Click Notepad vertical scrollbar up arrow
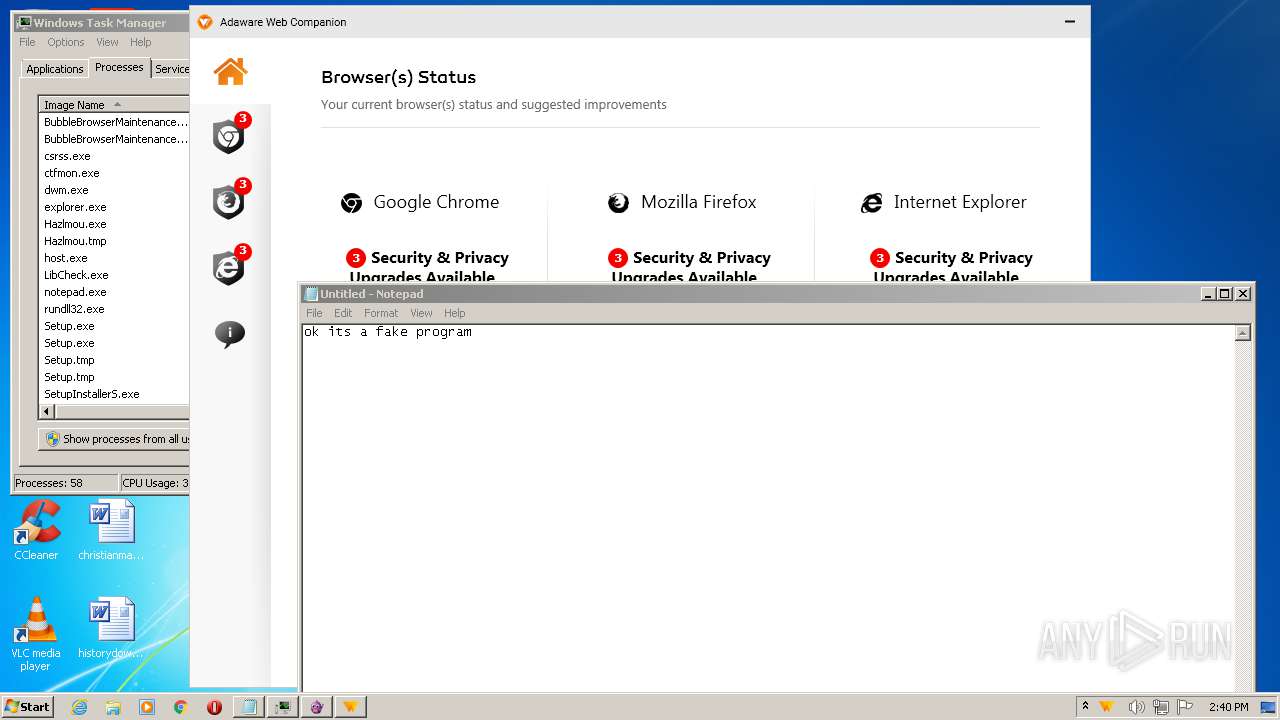The width and height of the screenshot is (1280, 720). tap(1243, 333)
